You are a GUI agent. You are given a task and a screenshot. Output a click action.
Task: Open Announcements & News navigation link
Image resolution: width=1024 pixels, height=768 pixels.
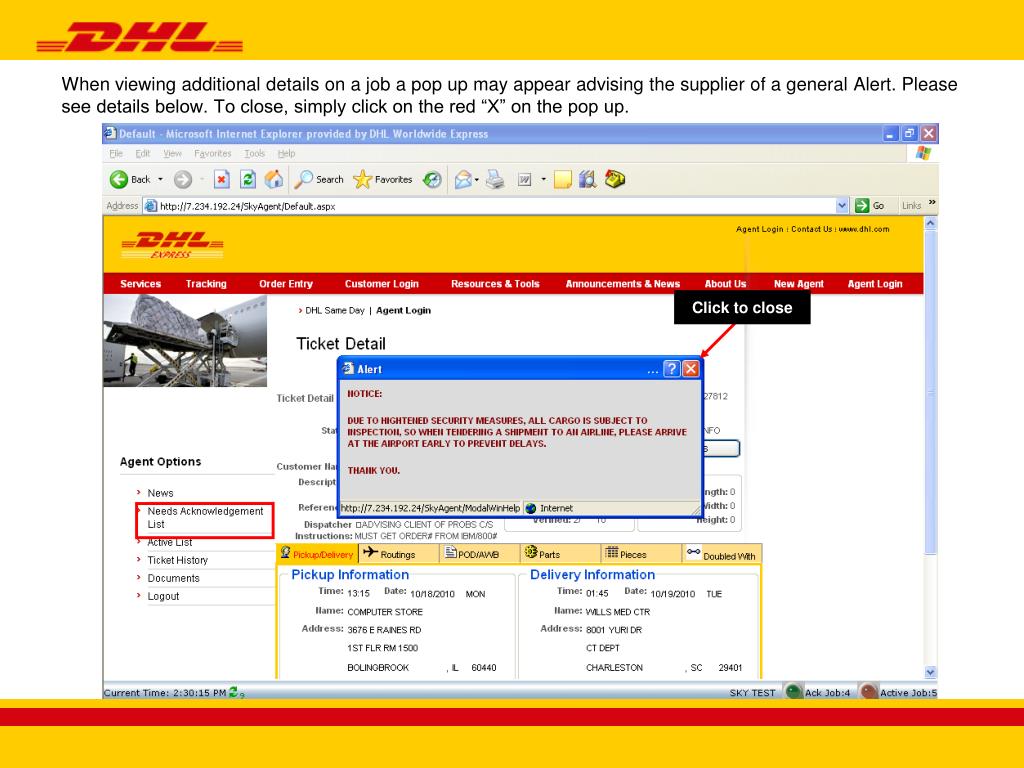[x=622, y=283]
